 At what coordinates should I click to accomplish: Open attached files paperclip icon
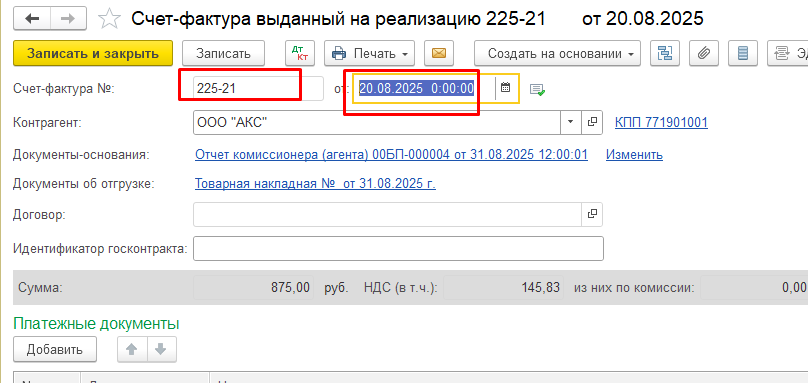coord(704,53)
